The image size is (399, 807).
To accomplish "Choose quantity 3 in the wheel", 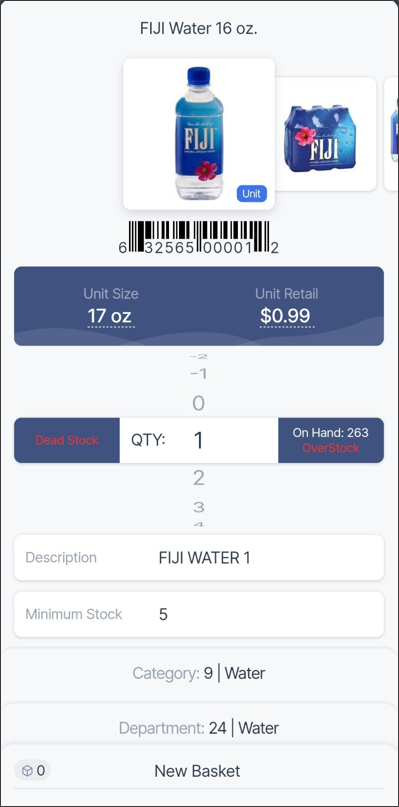I will pos(199,507).
